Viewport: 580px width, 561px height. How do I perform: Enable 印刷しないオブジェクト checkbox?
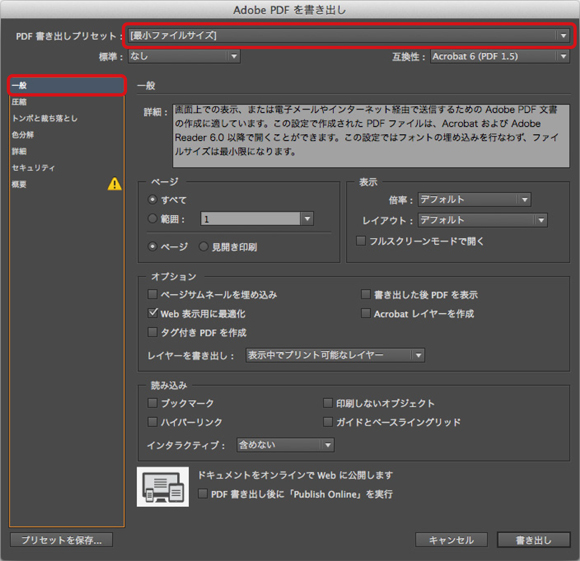[328, 403]
